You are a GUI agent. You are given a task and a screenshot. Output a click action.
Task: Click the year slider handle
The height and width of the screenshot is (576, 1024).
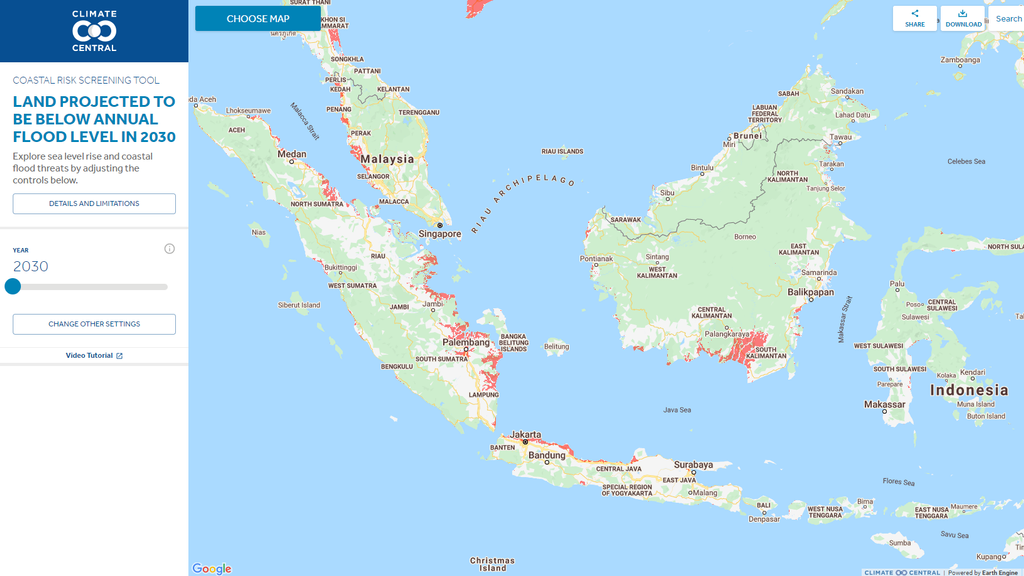[13, 286]
